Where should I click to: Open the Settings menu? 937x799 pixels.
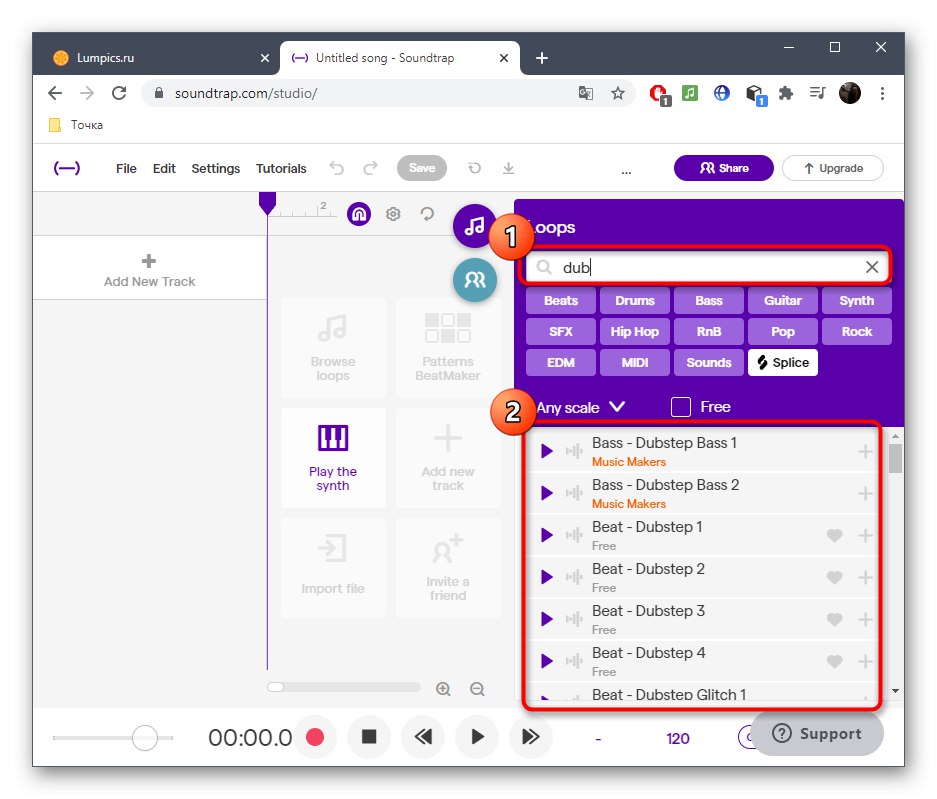point(216,169)
